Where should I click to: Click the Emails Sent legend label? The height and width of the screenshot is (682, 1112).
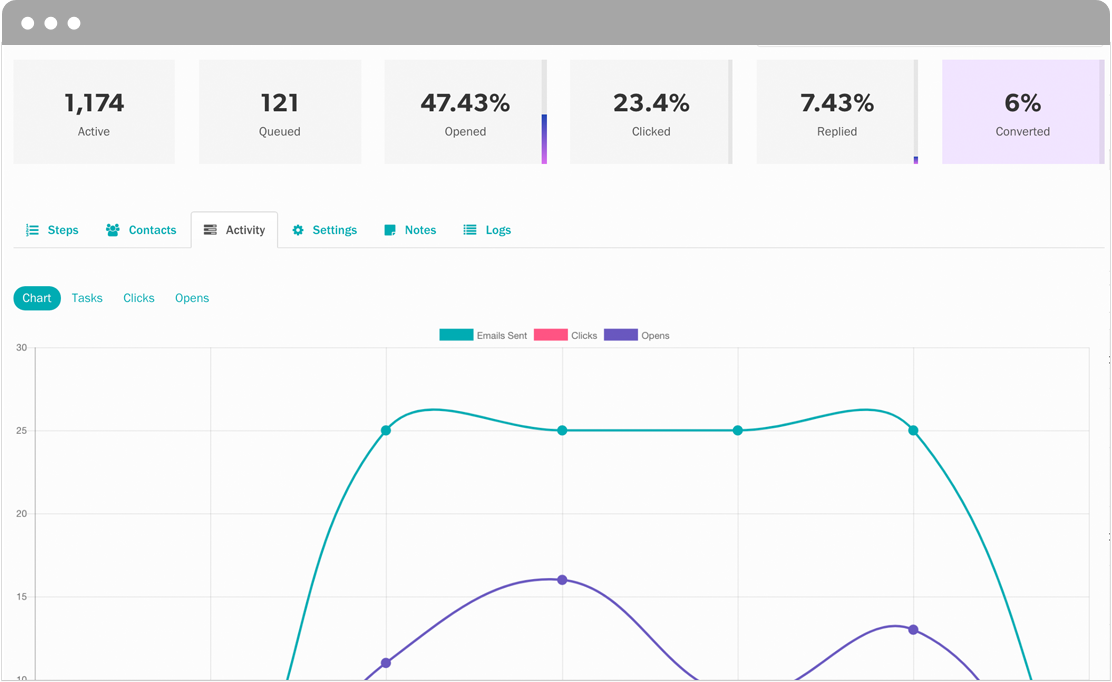pos(502,335)
